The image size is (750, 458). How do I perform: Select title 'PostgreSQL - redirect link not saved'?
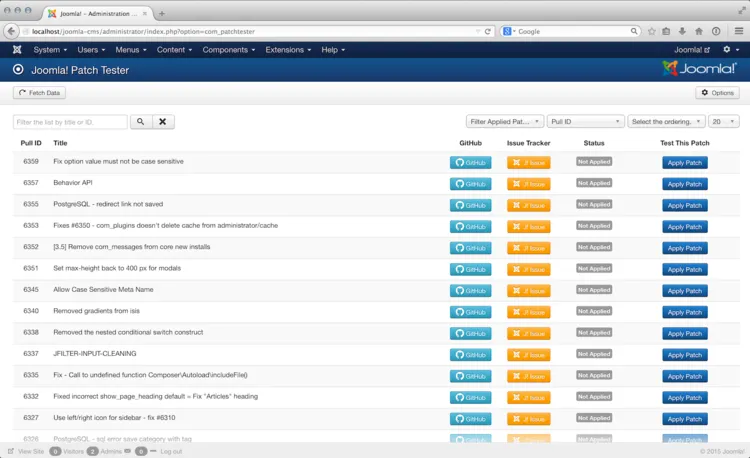coord(108,204)
